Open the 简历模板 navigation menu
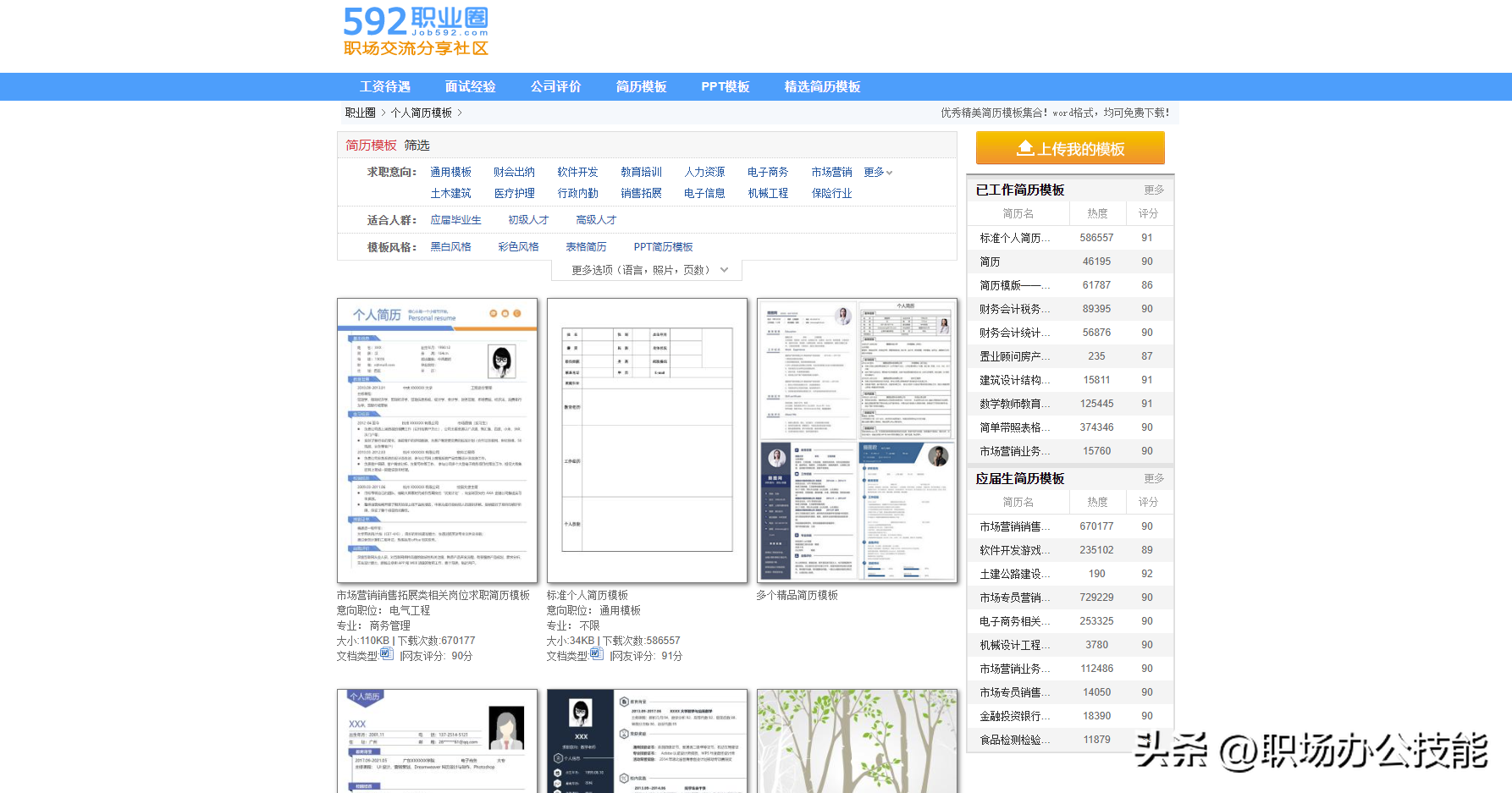 [640, 86]
